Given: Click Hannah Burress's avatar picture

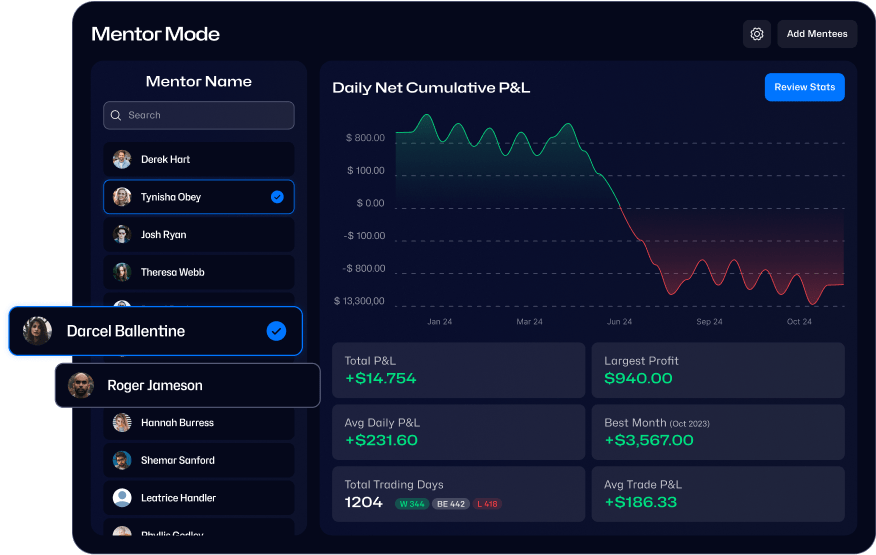Looking at the screenshot, I should [x=122, y=423].
